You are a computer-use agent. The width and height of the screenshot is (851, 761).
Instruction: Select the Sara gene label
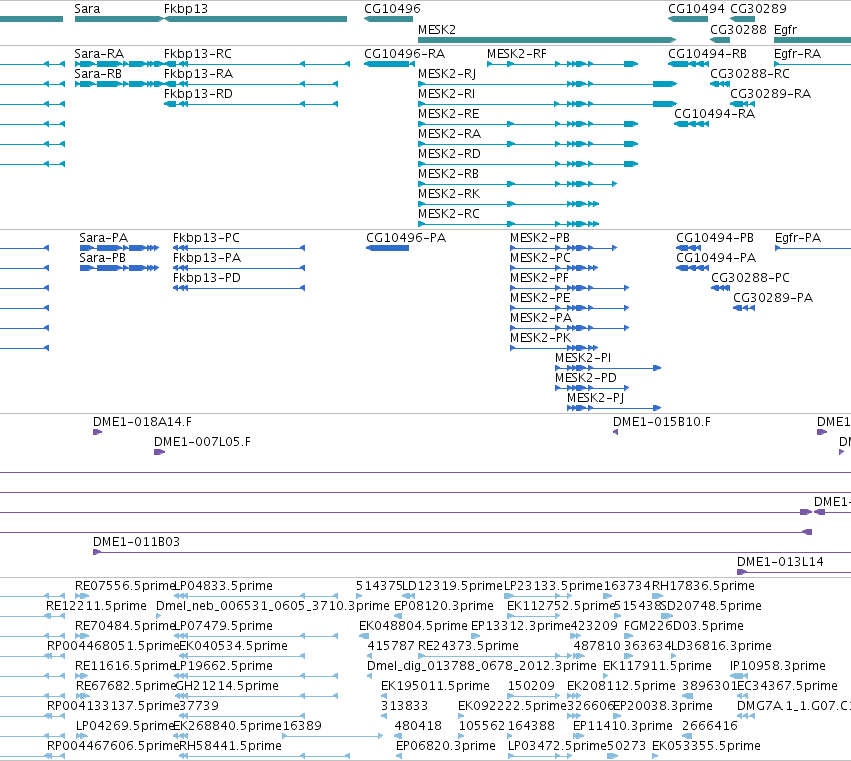[x=87, y=9]
